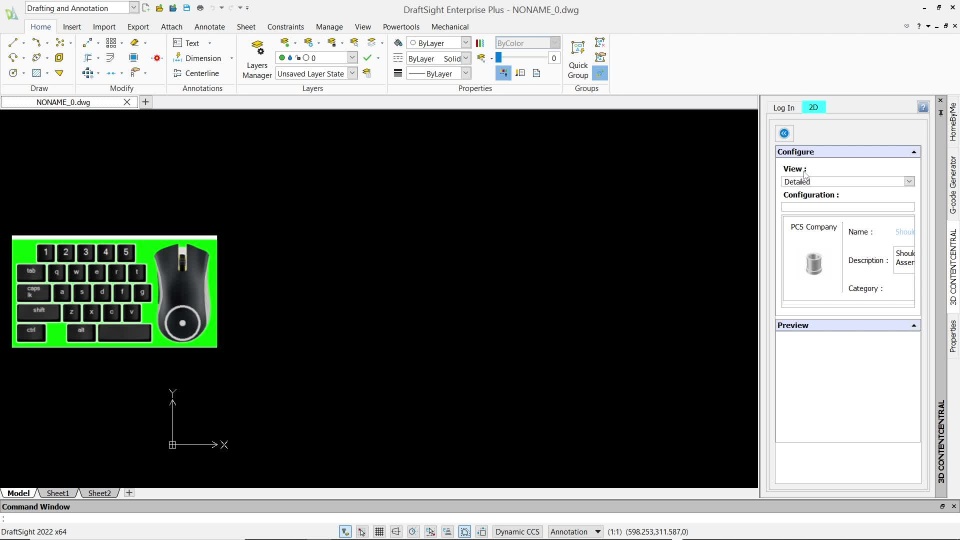Open the ByLayer line color dropdown

pyautogui.click(x=465, y=43)
